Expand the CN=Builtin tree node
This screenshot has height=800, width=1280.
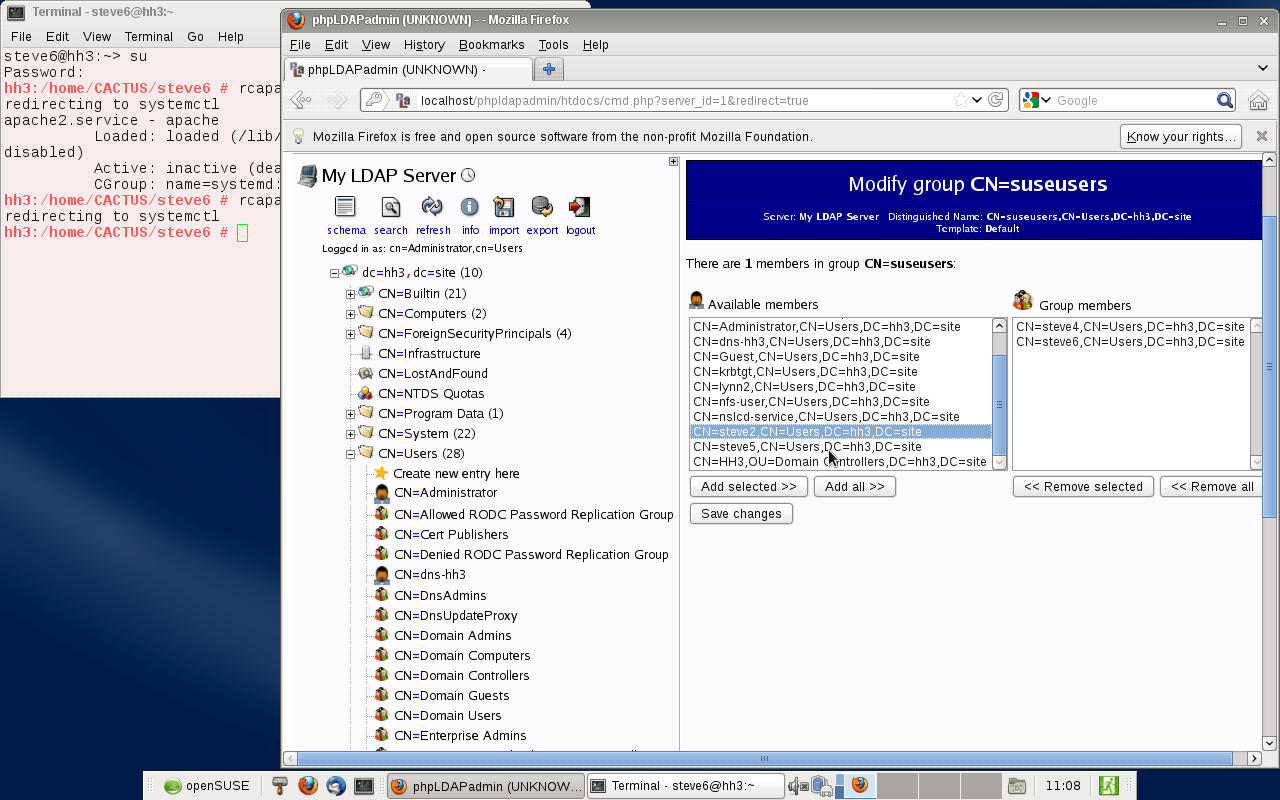click(350, 294)
